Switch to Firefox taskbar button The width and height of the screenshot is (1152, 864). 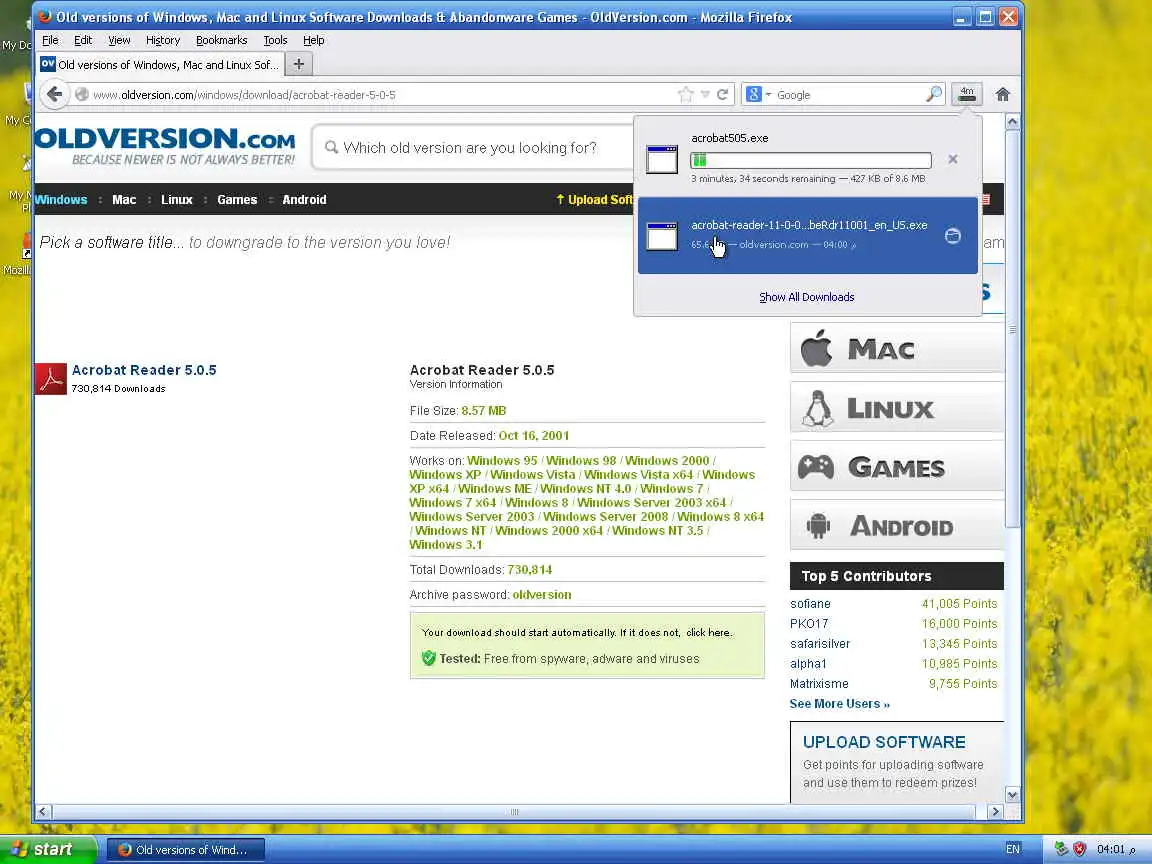(x=185, y=849)
